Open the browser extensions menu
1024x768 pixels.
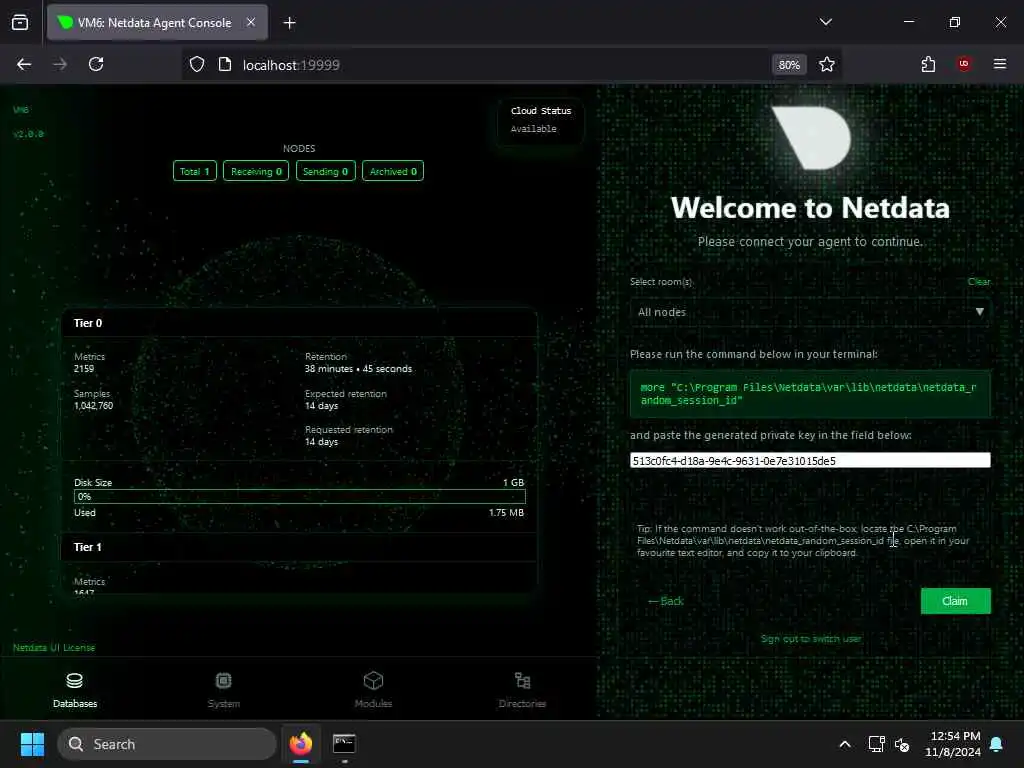click(928, 64)
